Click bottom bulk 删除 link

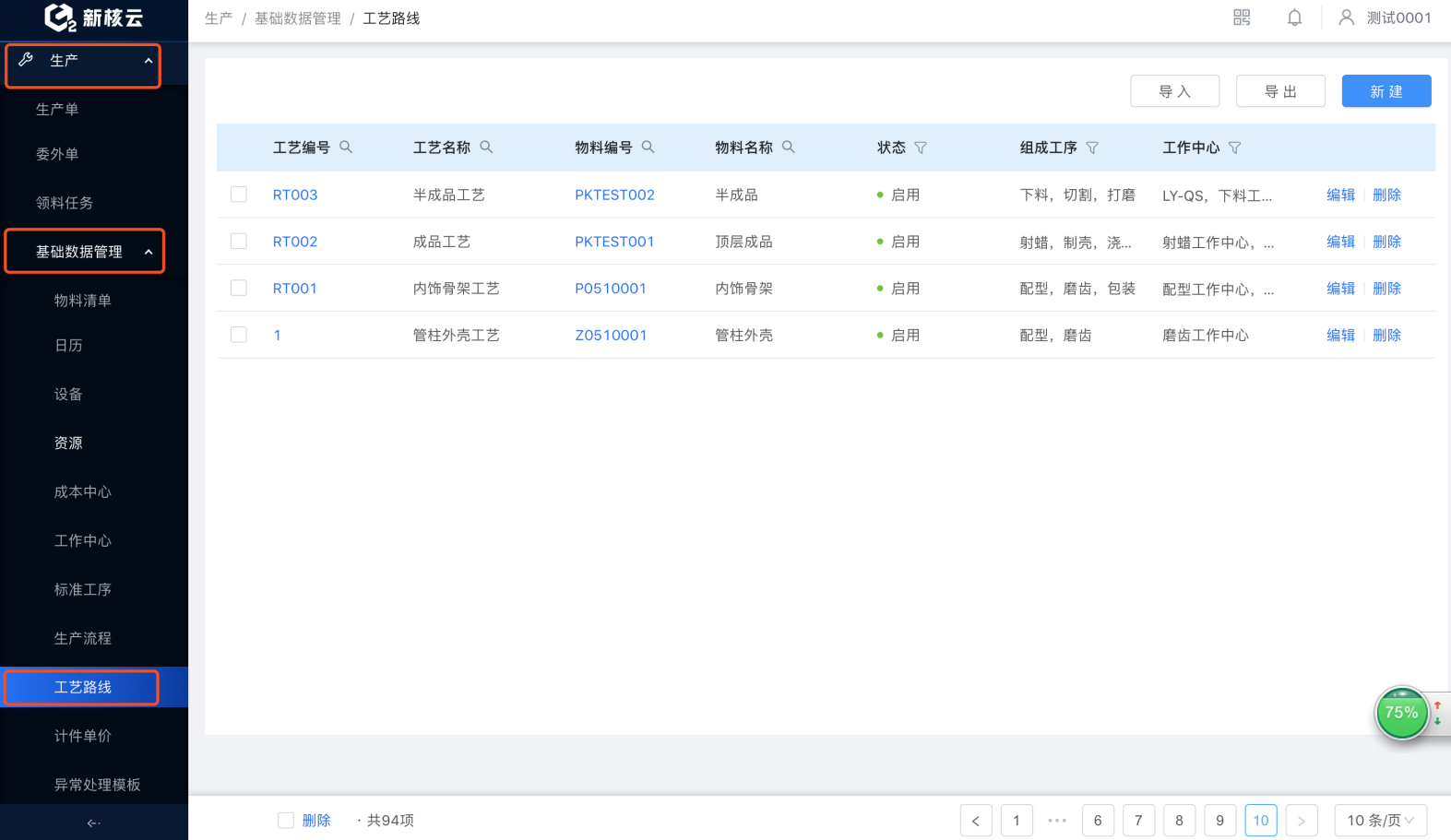[316, 821]
